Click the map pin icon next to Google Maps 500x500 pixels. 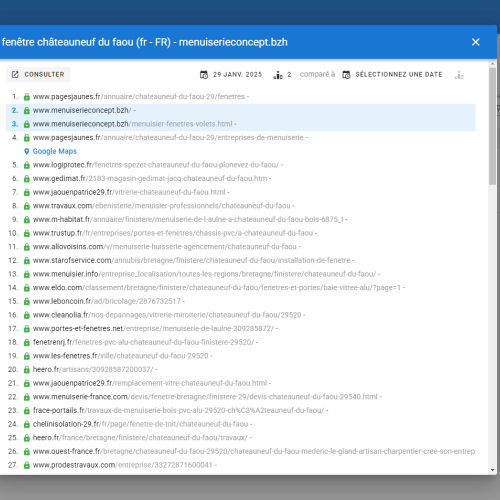coord(27,151)
